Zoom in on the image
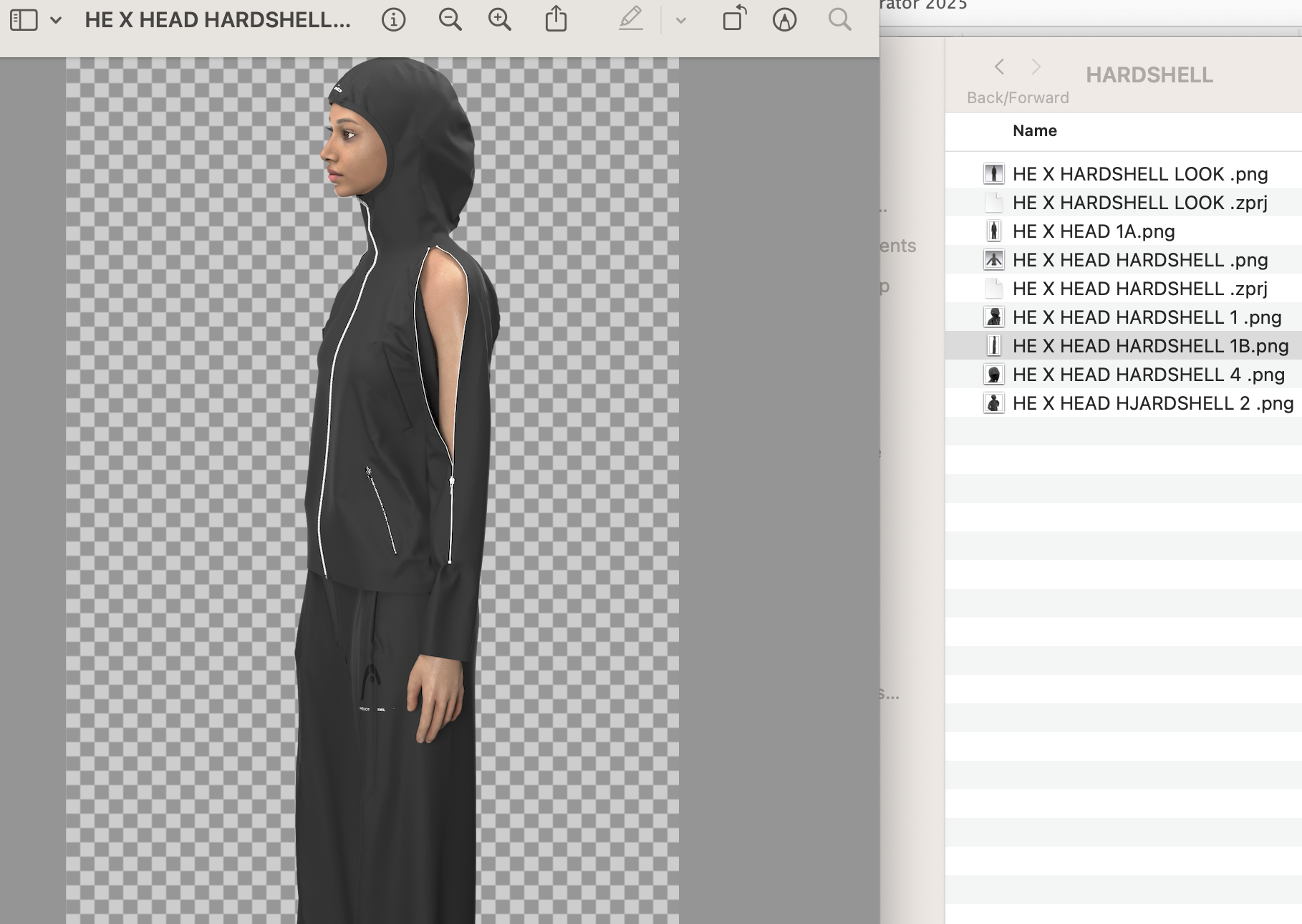1302x924 pixels. click(x=500, y=20)
